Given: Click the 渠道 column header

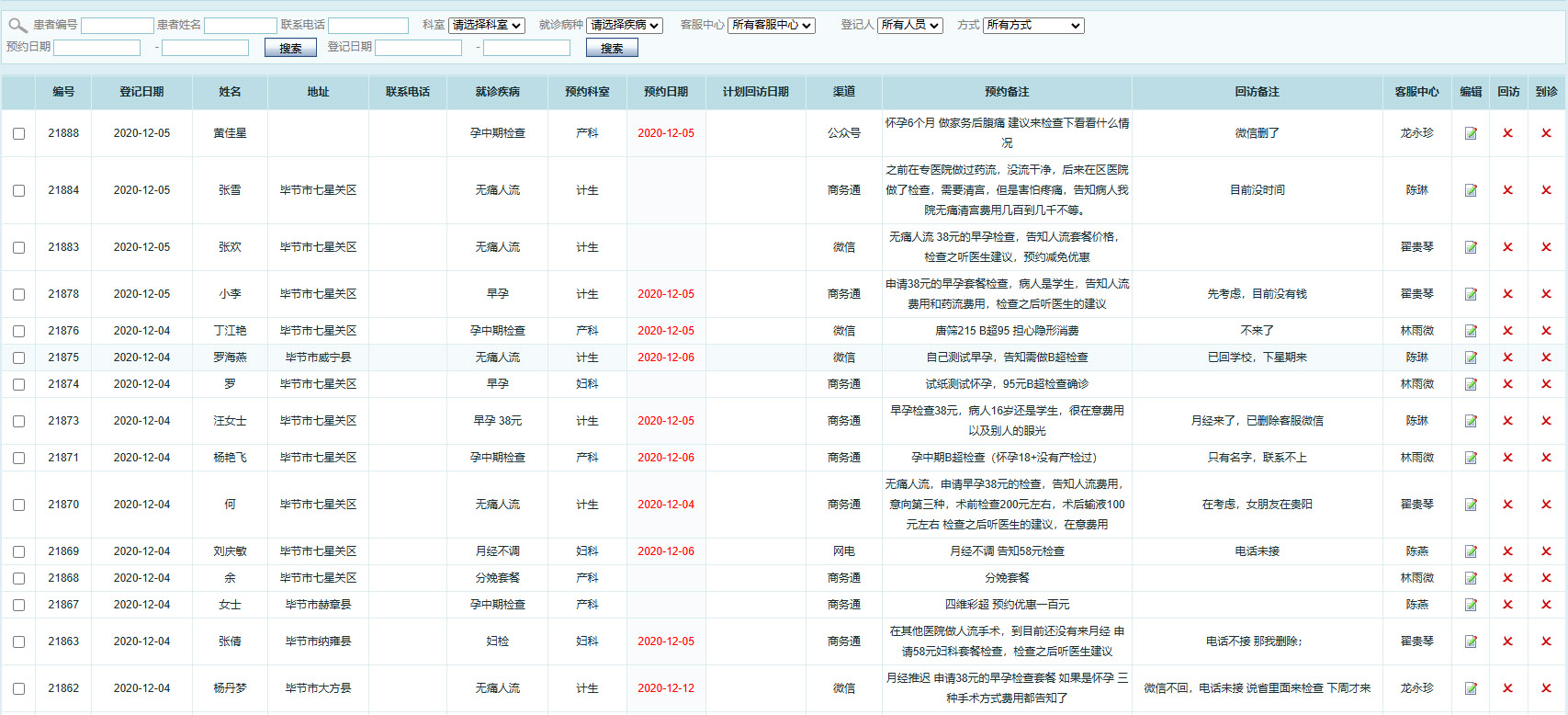Looking at the screenshot, I should tap(844, 92).
